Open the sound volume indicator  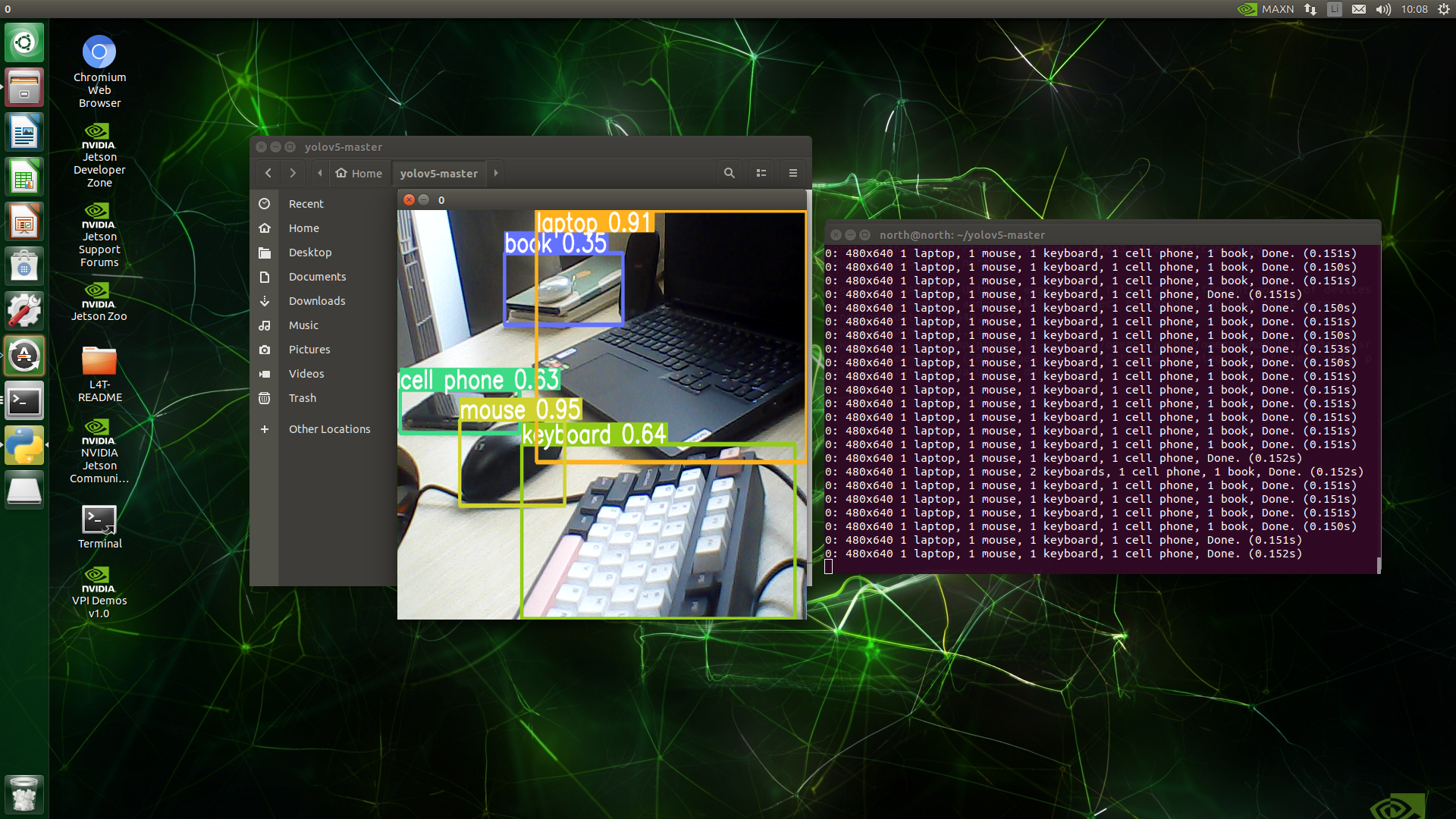point(1383,9)
